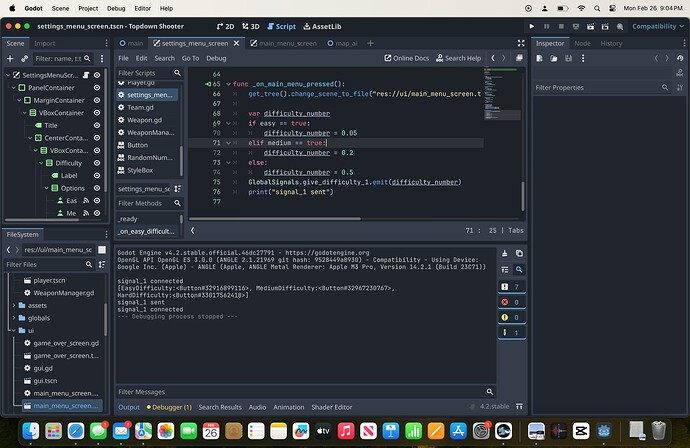Open the Script workspace
Viewport: 690px width, 448px height.
tap(282, 26)
